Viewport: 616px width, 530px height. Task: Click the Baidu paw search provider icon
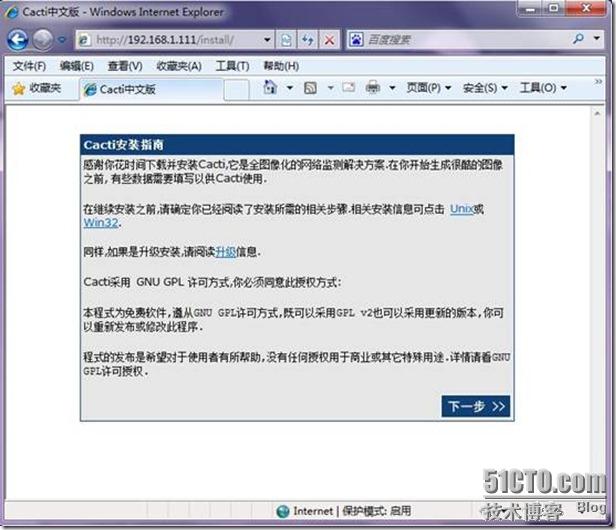(356, 40)
